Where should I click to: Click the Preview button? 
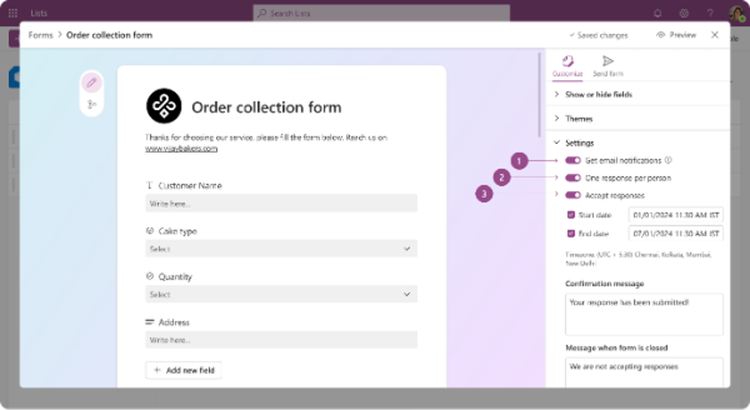[x=676, y=35]
